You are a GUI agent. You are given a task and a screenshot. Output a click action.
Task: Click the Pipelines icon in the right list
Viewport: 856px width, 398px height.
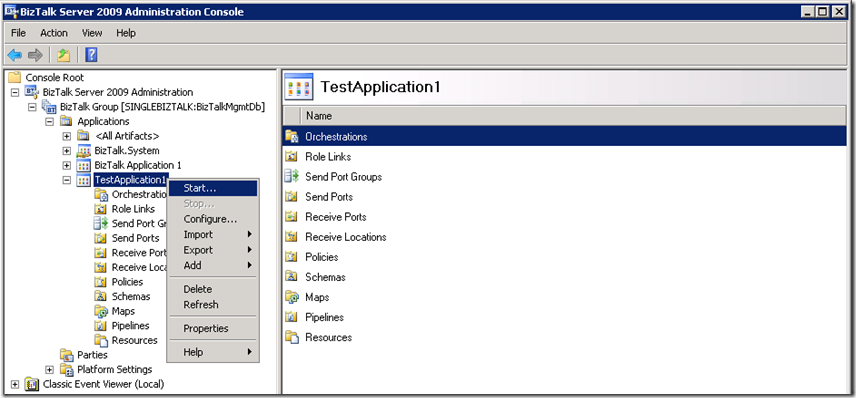tap(292, 317)
